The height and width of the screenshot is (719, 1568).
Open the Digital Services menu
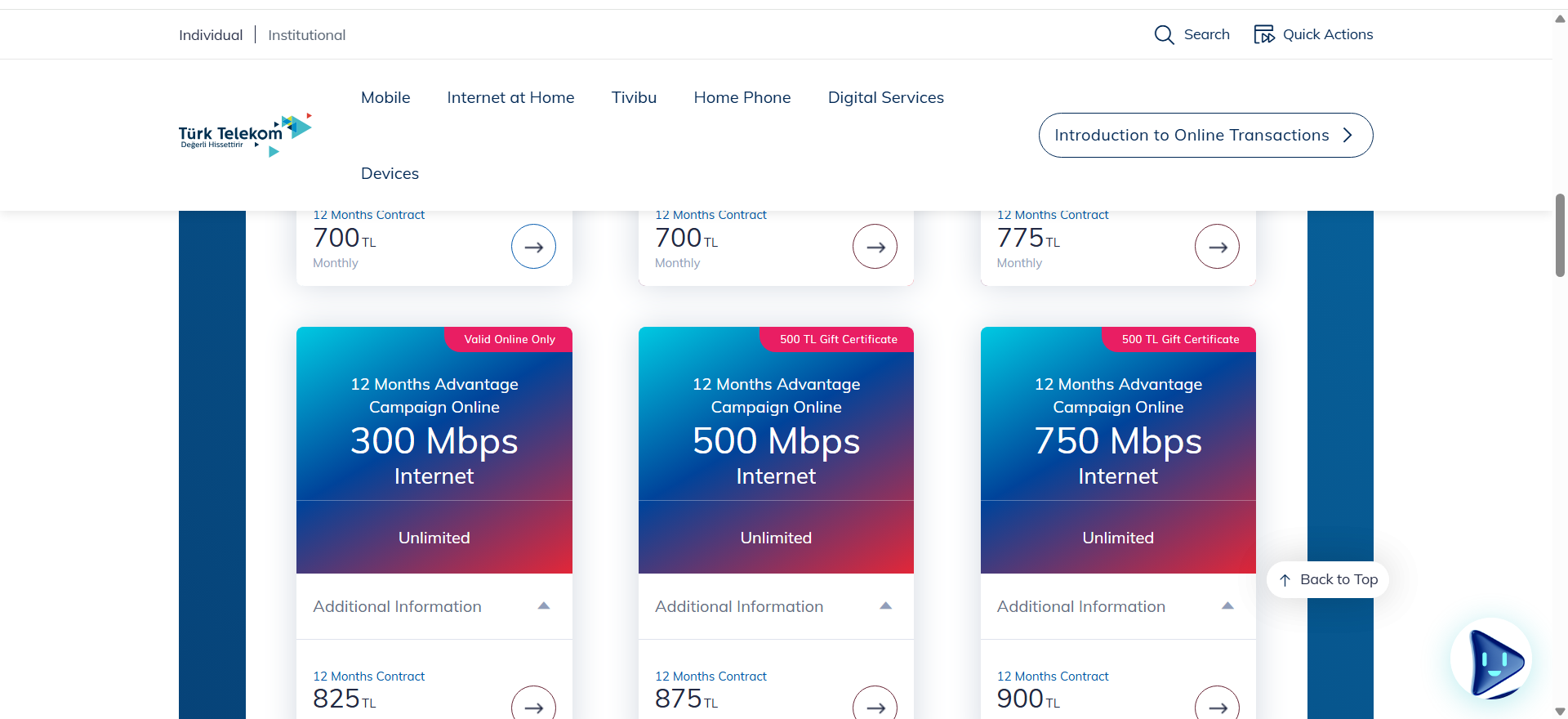coord(885,97)
